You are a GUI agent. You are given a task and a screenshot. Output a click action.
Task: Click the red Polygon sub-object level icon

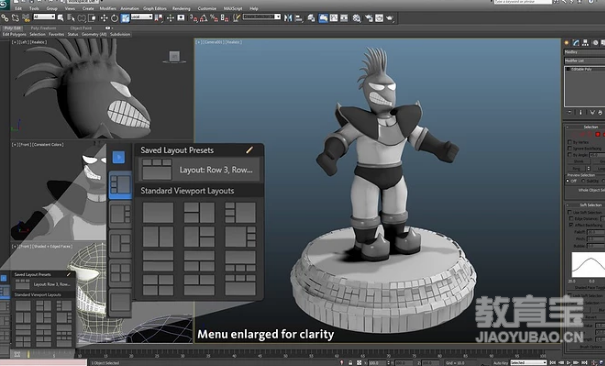pyautogui.click(x=598, y=134)
